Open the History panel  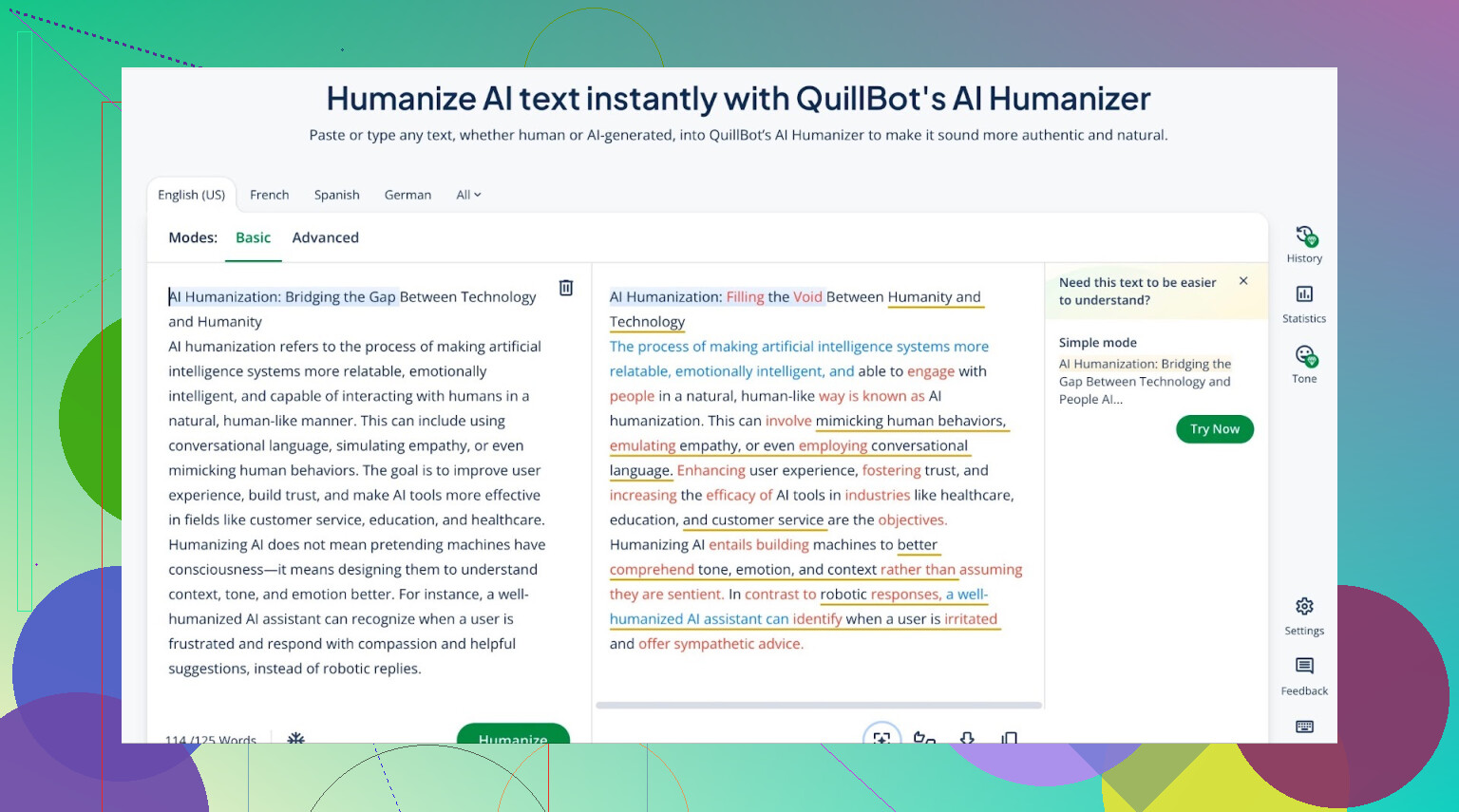(1304, 244)
